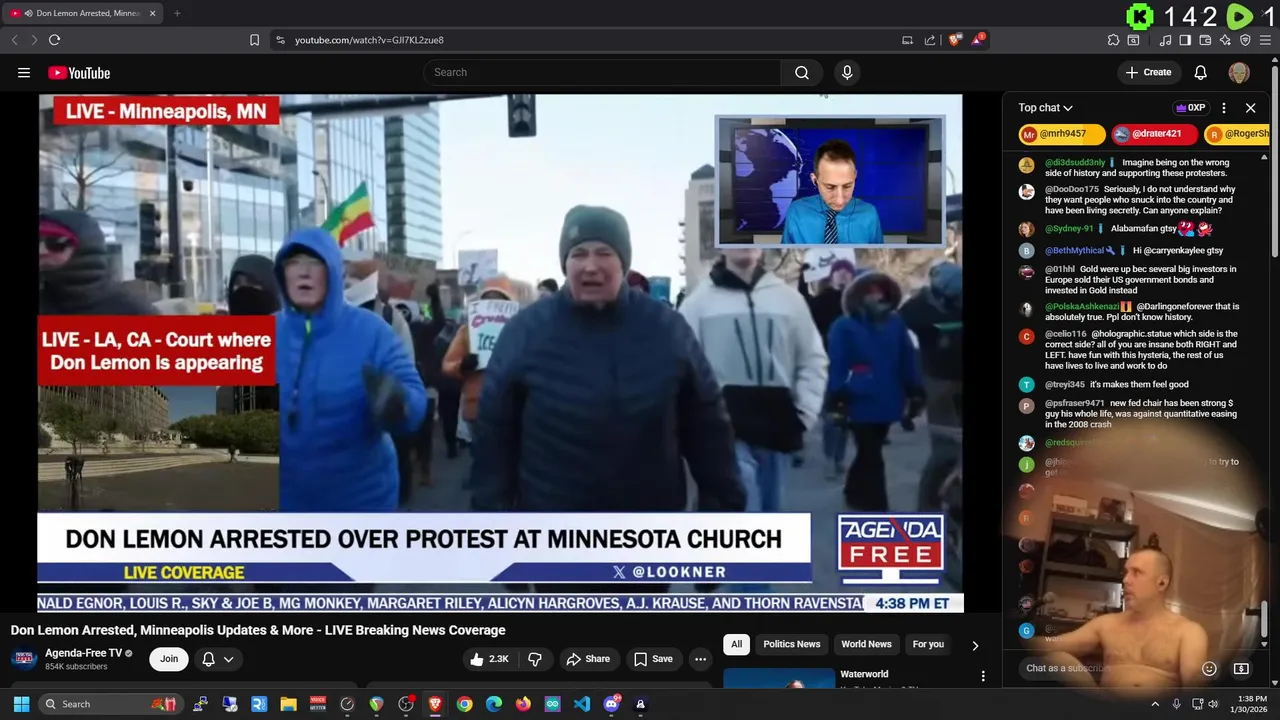
Task: Dislike the video with thumbs down
Action: (x=535, y=659)
